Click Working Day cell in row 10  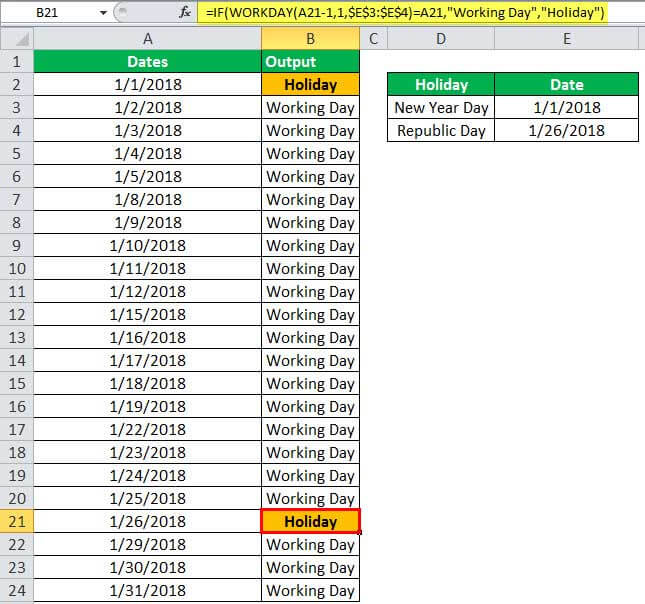pos(311,269)
